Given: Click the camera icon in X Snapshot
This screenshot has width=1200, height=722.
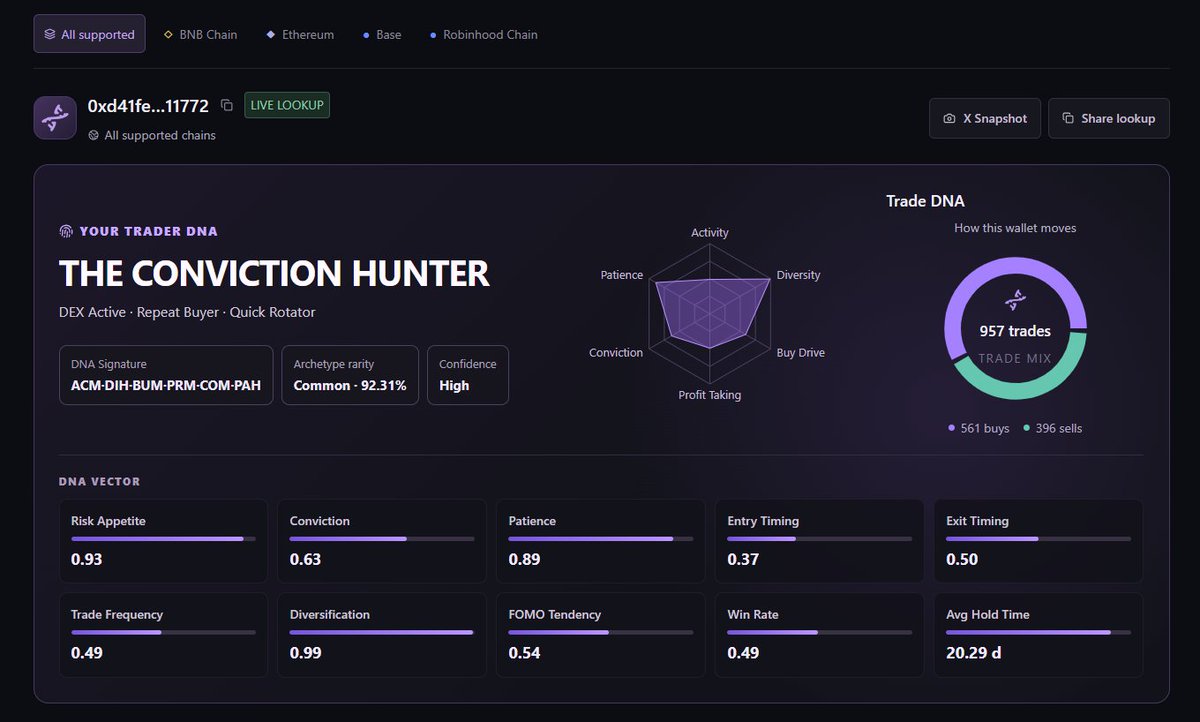Looking at the screenshot, I should pyautogui.click(x=949, y=118).
